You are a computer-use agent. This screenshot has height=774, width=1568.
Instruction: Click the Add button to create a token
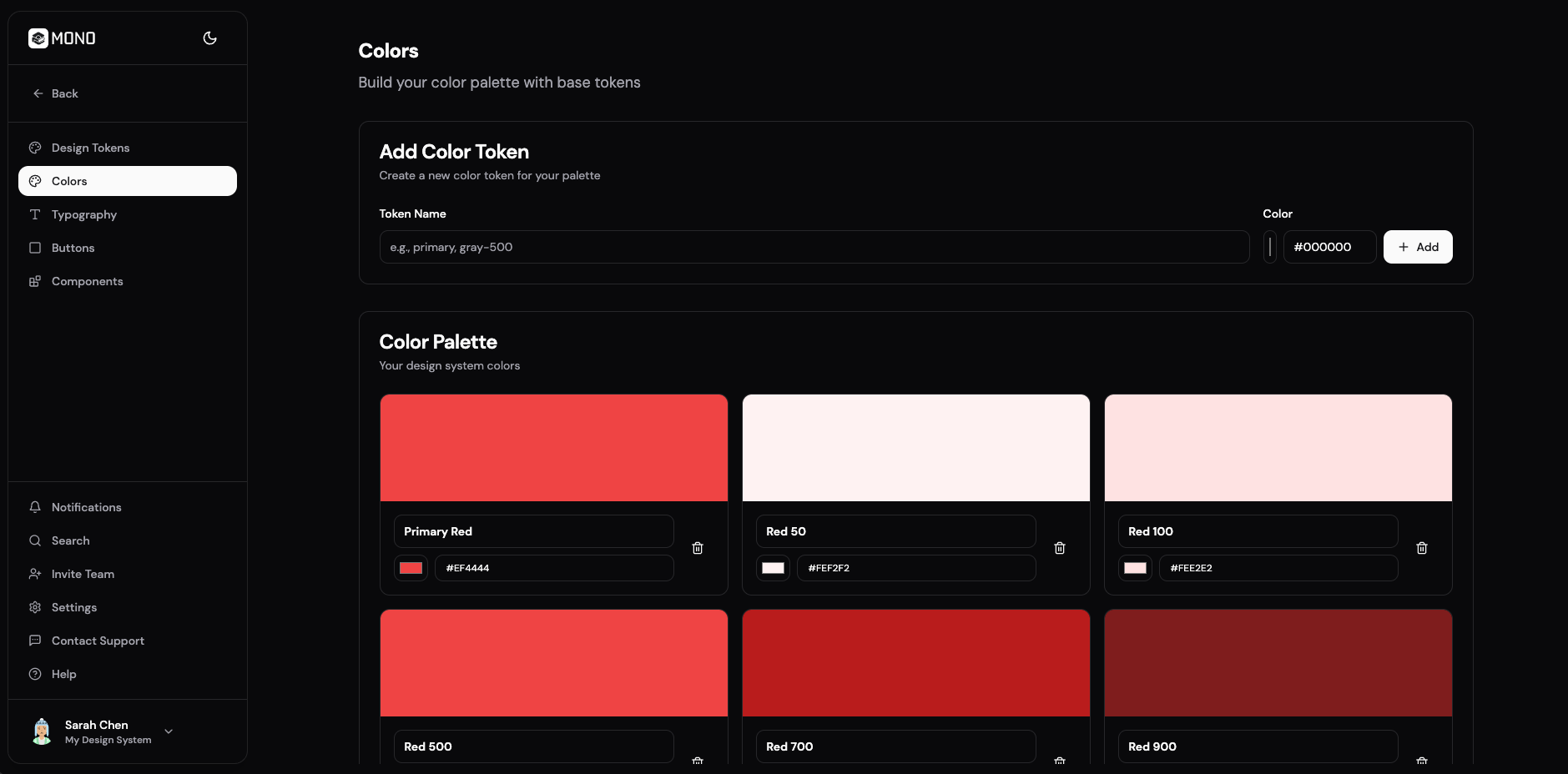1416,247
